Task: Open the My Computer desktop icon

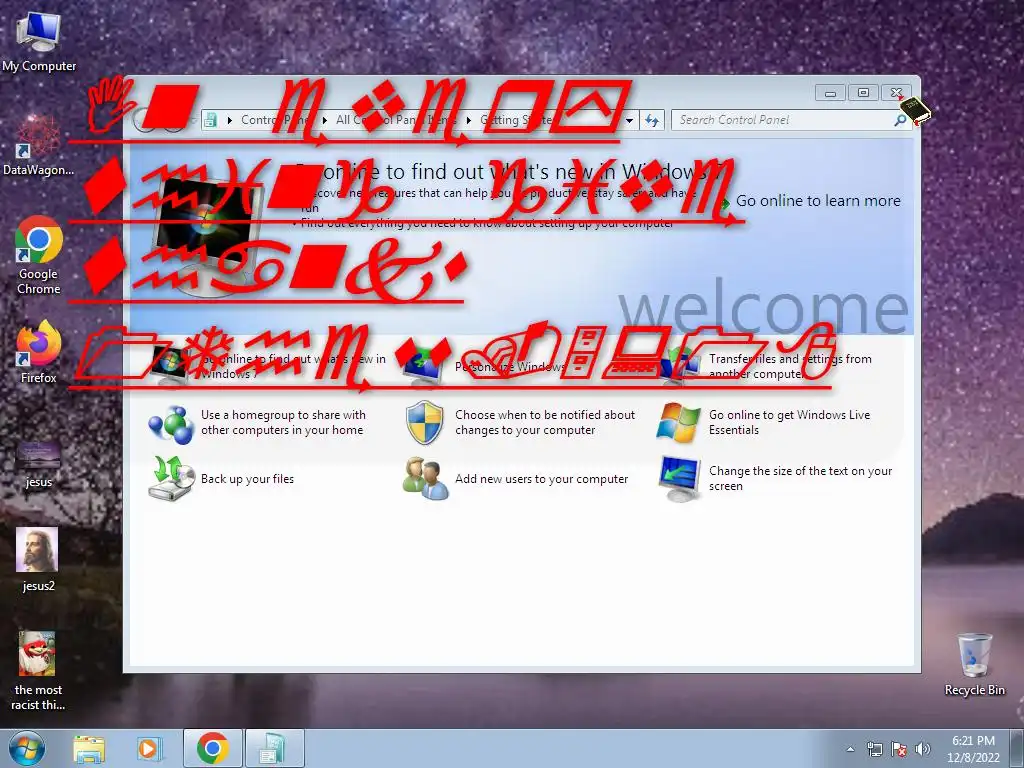Action: click(x=39, y=40)
